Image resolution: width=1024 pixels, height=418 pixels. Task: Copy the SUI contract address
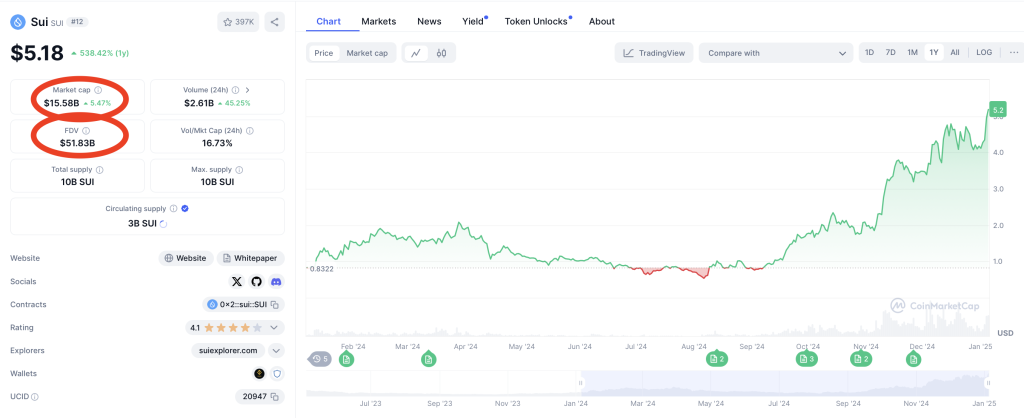click(275, 304)
